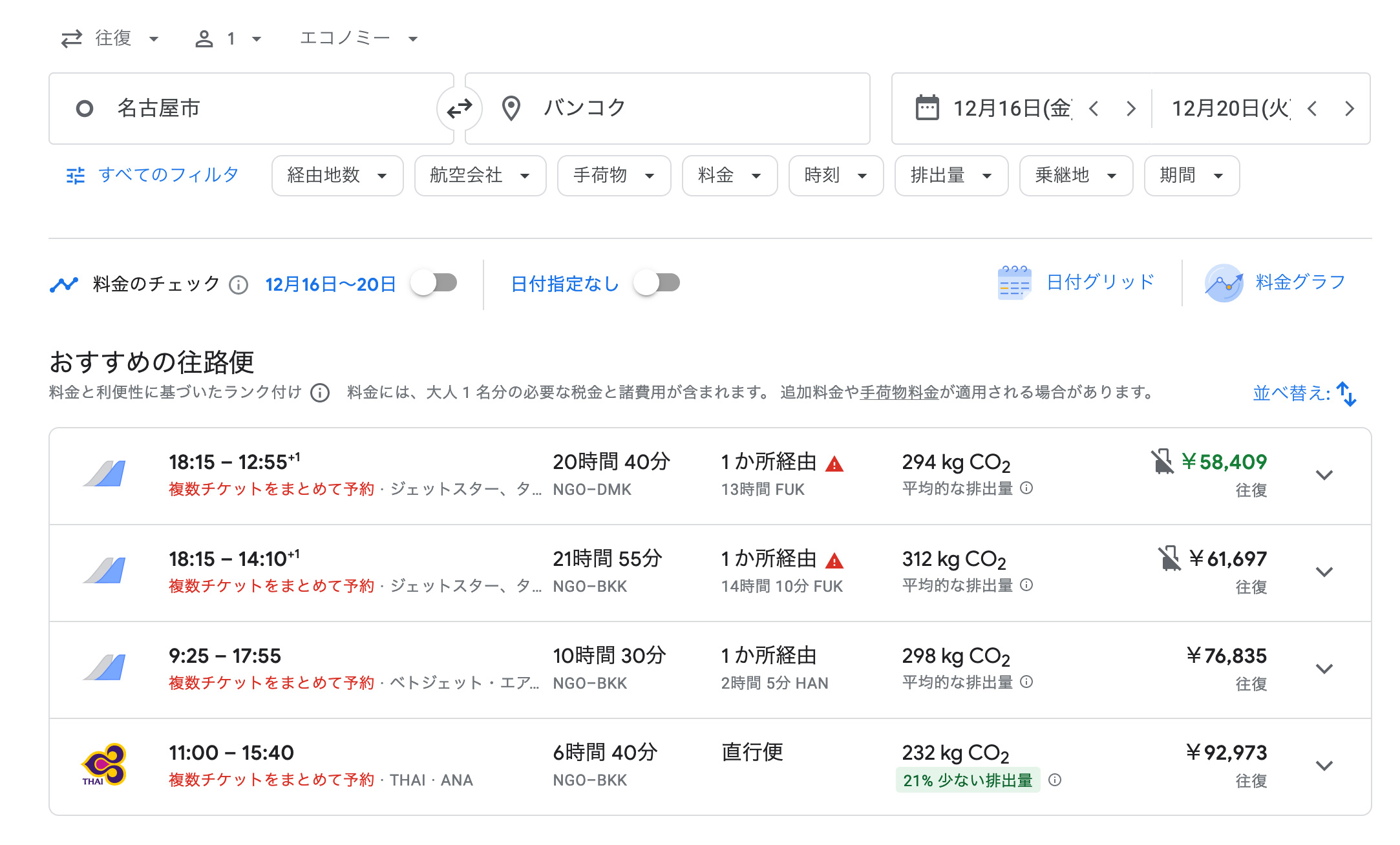
Task: Click the warning triangle on 14時間 10分 FUK layover
Action: click(x=834, y=561)
